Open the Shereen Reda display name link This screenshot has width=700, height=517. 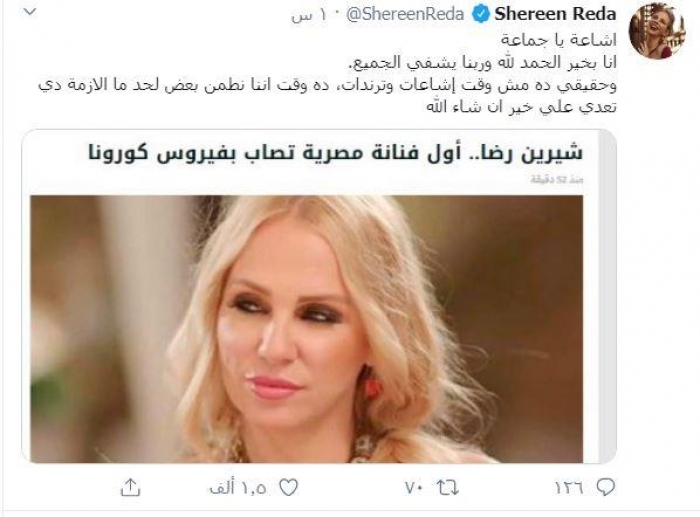tap(555, 15)
